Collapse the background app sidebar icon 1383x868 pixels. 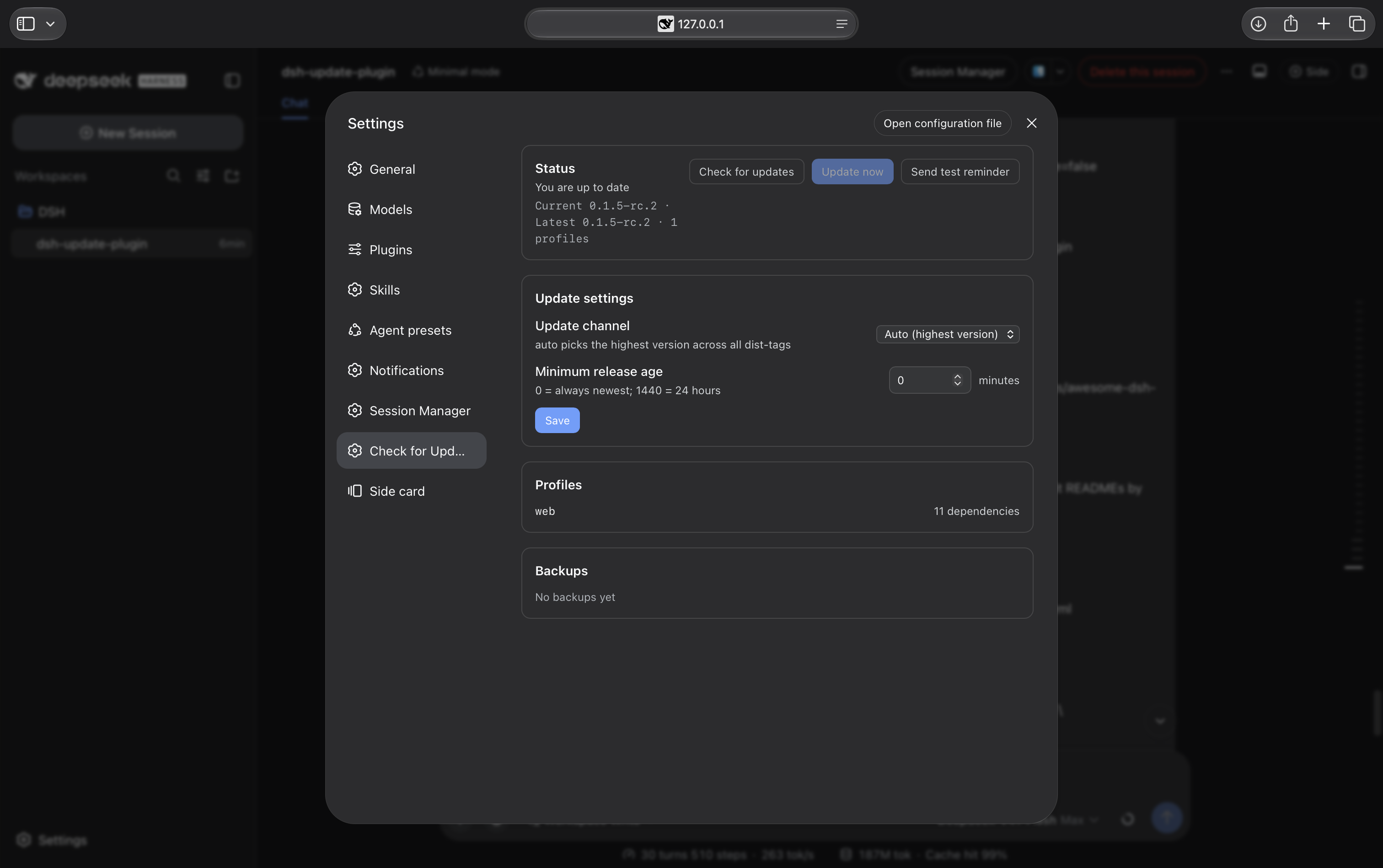232,80
